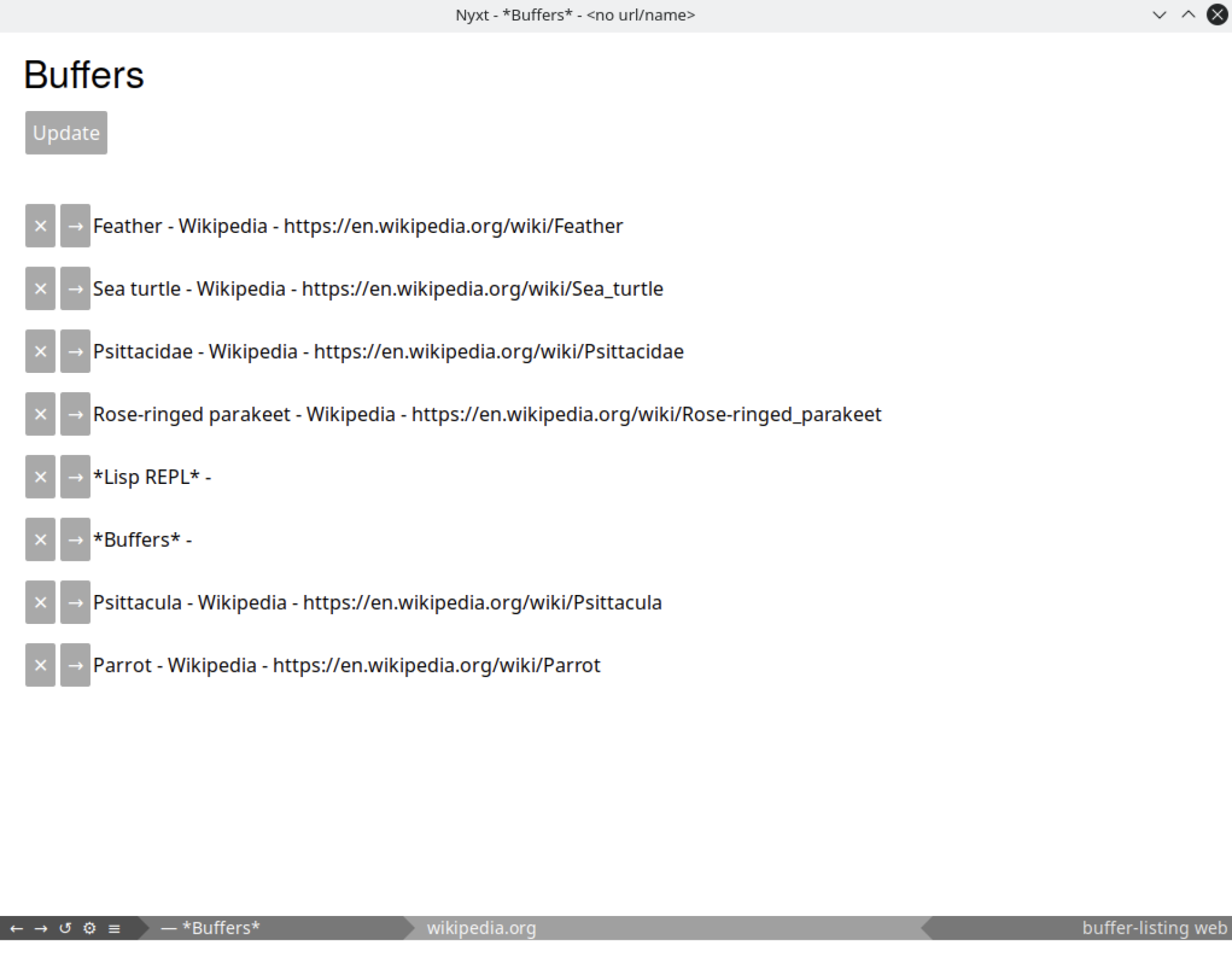Switch to Rose-ringed parakeet buffer arrow
The width and height of the screenshot is (1232, 957).
(x=75, y=414)
